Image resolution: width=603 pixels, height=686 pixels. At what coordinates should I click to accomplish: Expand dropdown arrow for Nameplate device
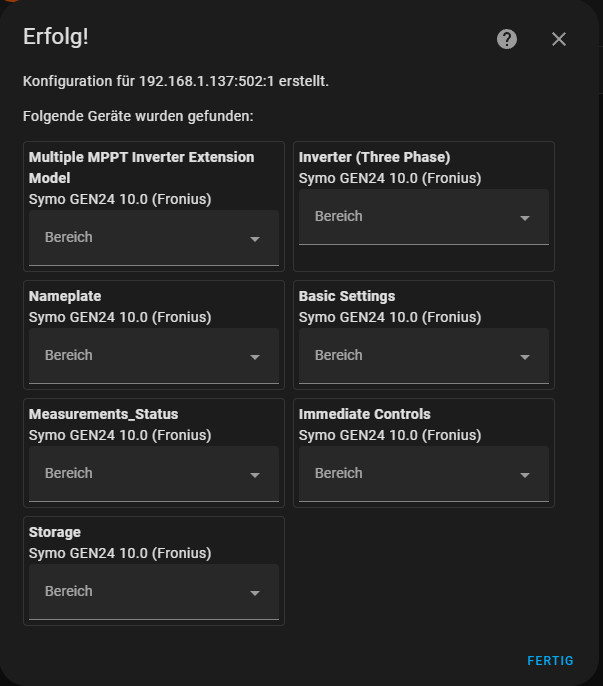pyautogui.click(x=255, y=357)
